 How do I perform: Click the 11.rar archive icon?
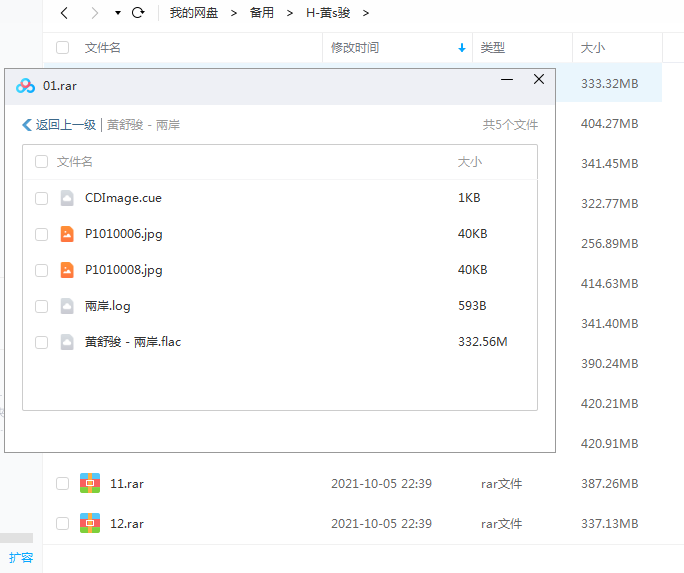tap(90, 483)
